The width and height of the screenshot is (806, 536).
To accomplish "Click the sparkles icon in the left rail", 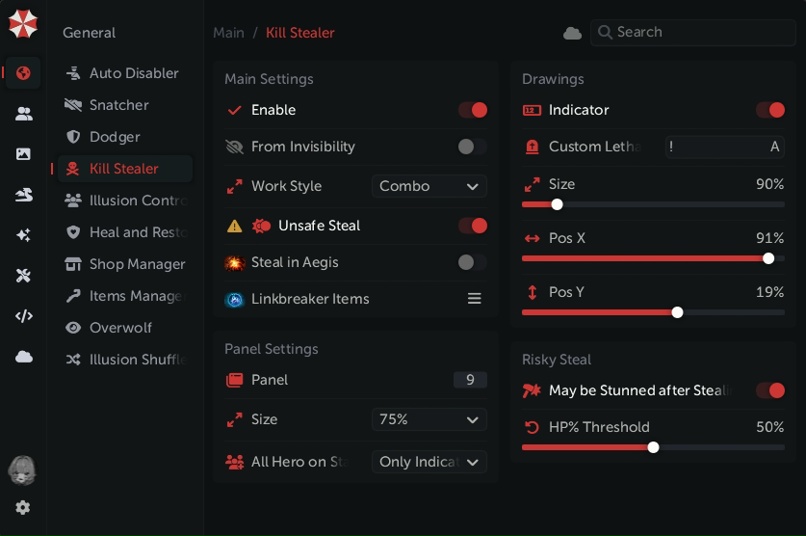I will point(23,235).
